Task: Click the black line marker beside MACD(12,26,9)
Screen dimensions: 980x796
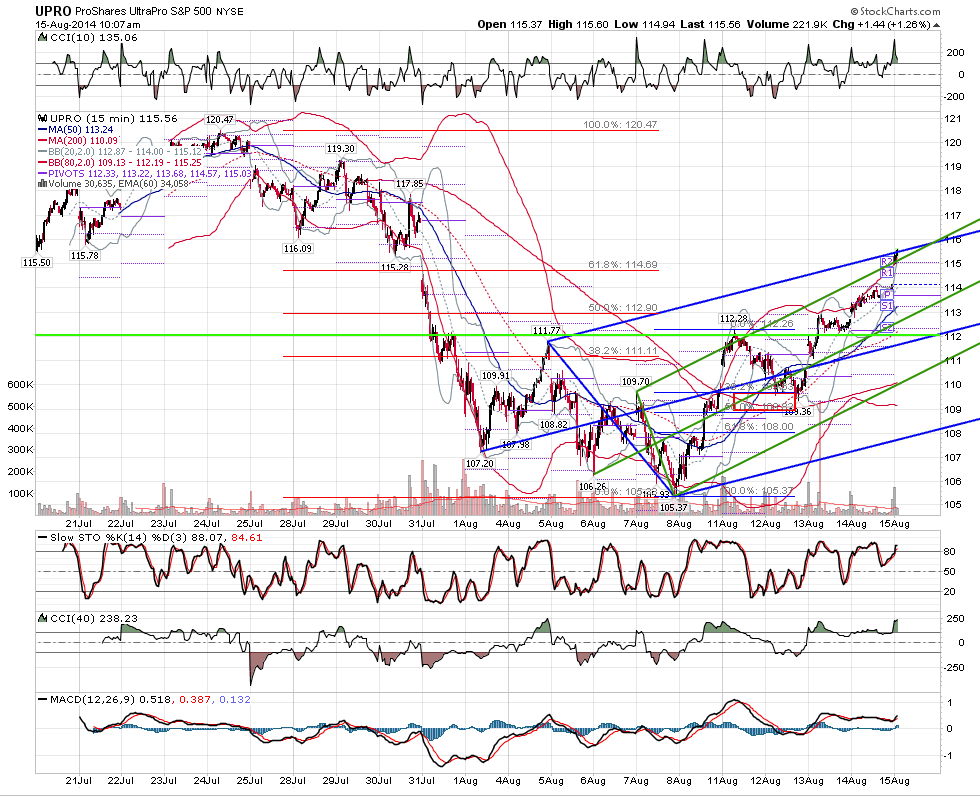Action: point(42,700)
